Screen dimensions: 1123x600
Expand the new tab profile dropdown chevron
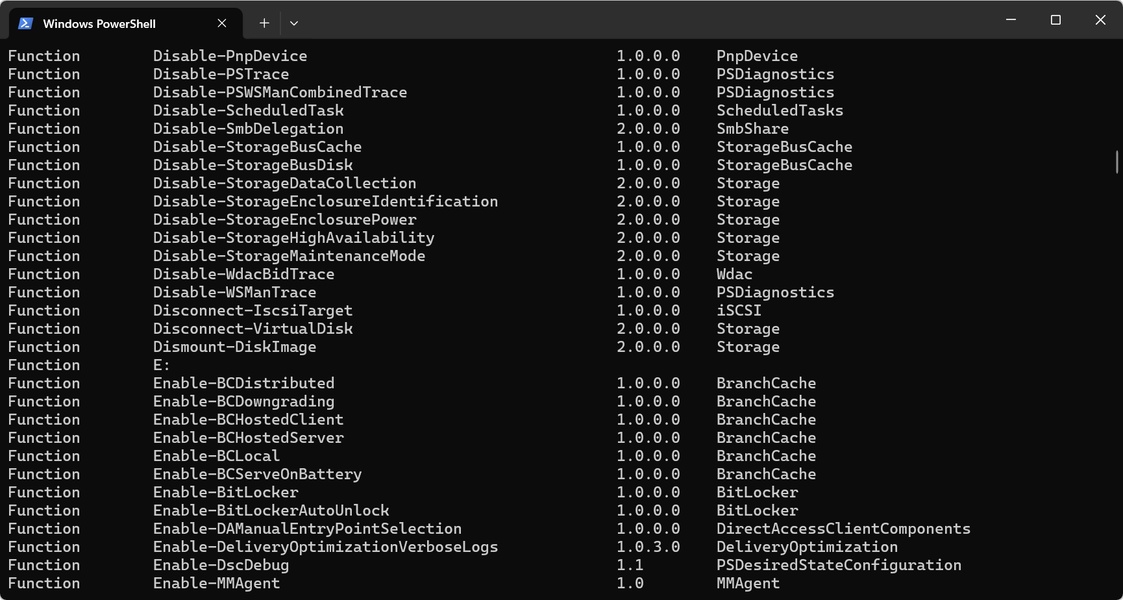294,23
